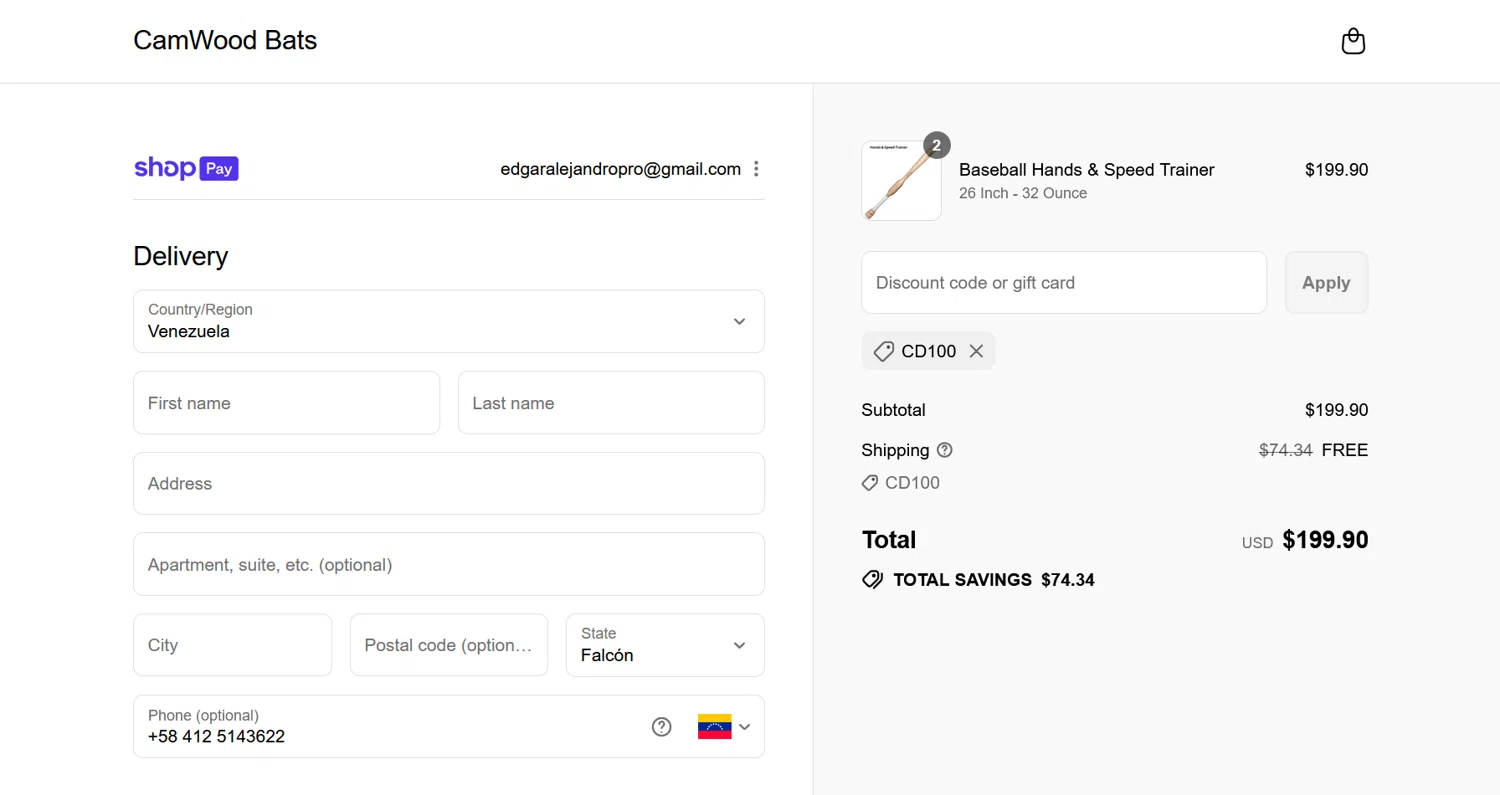
Task: Click the City input field
Action: coord(232,645)
